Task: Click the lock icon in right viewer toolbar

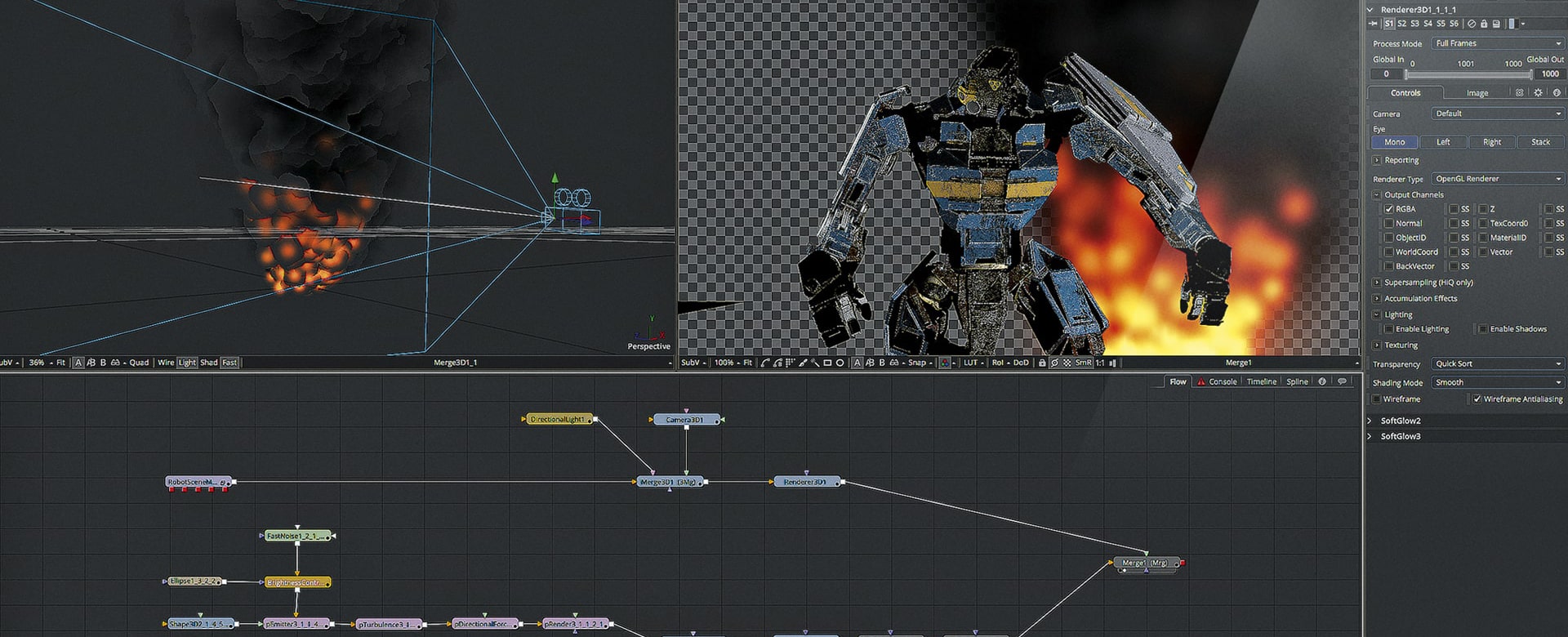Action: [x=1041, y=363]
